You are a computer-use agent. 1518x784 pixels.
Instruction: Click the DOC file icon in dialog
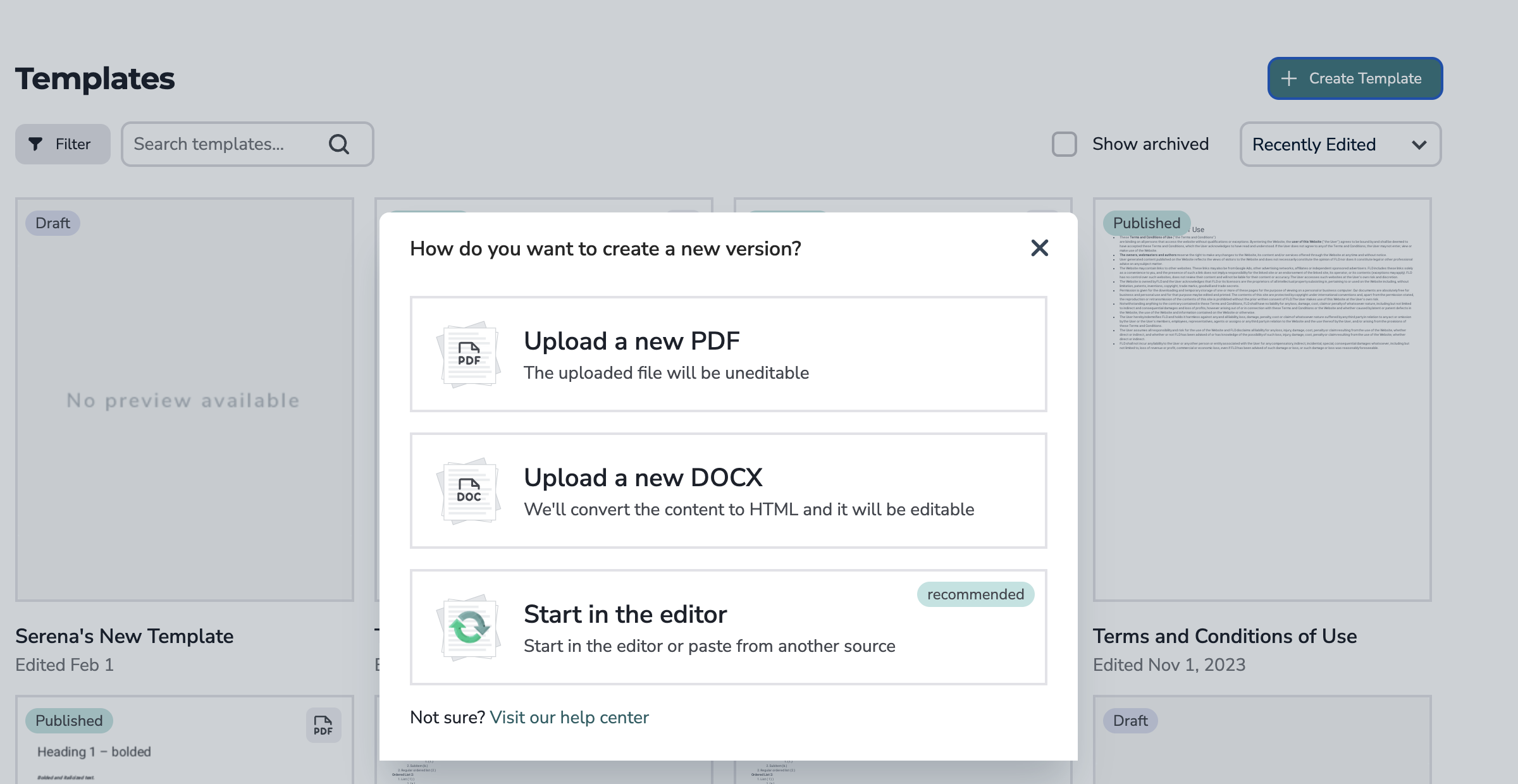469,491
